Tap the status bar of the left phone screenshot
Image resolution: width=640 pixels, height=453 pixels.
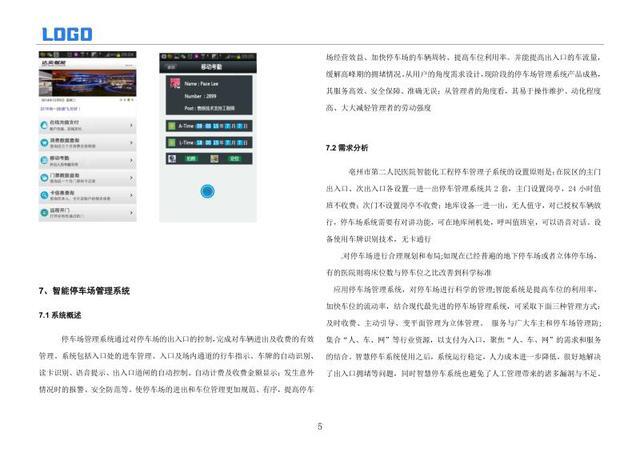[87, 54]
